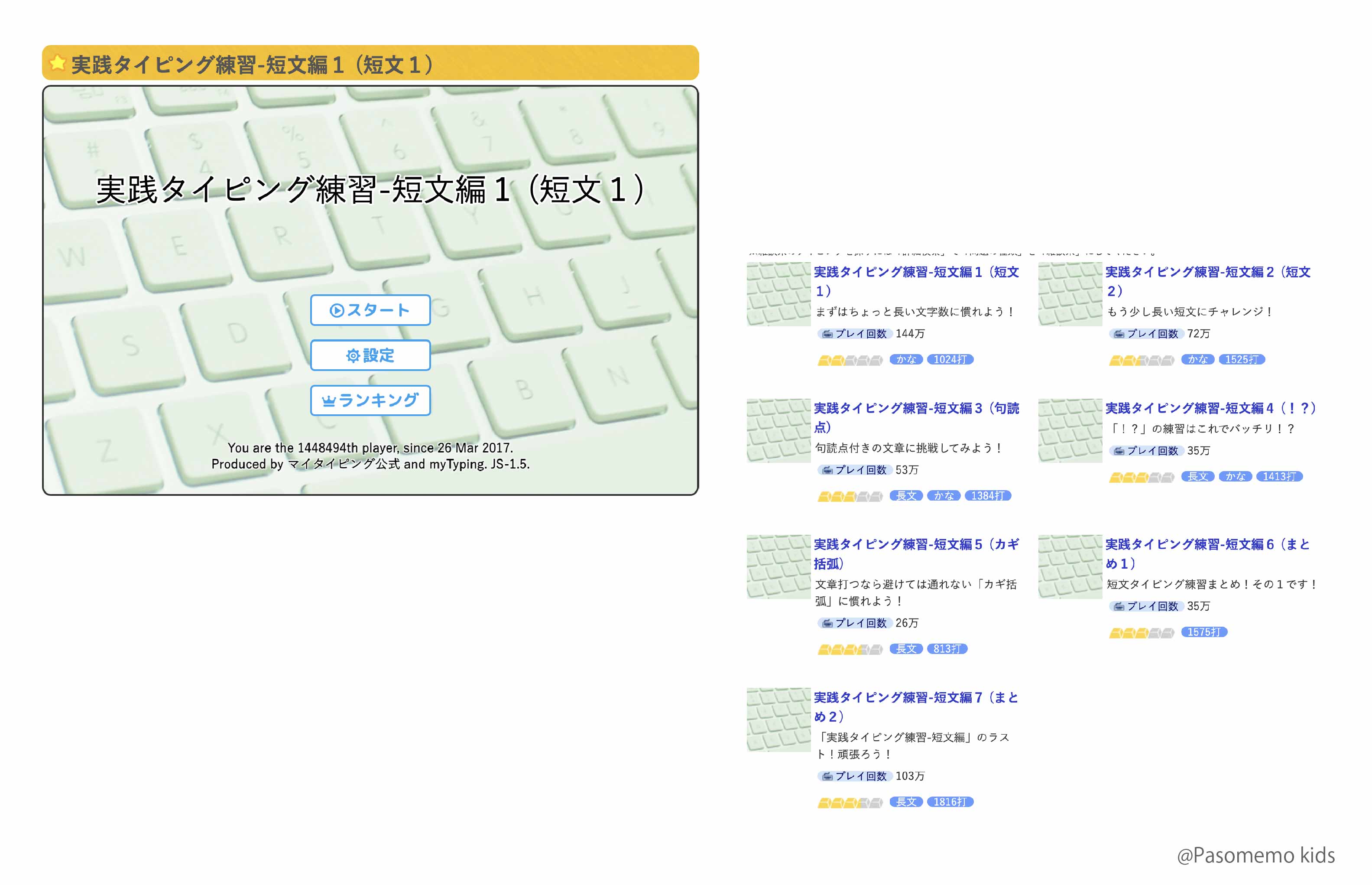Click the スタート start button

pos(370,310)
